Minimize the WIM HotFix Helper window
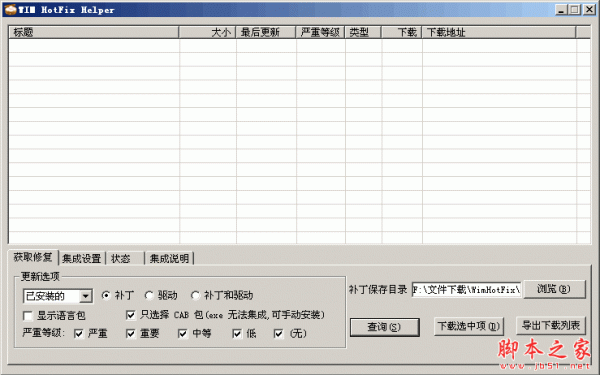600x375 pixels. pyautogui.click(x=561, y=10)
